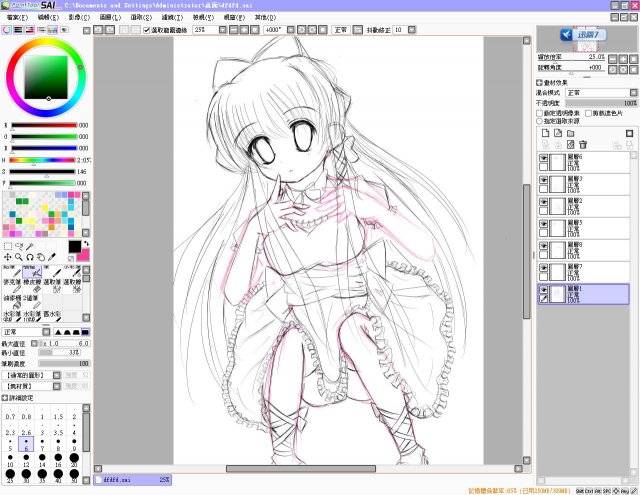Screen dimensions: 640x495
Task: Swap foreground and background colors
Action: [x=86, y=244]
